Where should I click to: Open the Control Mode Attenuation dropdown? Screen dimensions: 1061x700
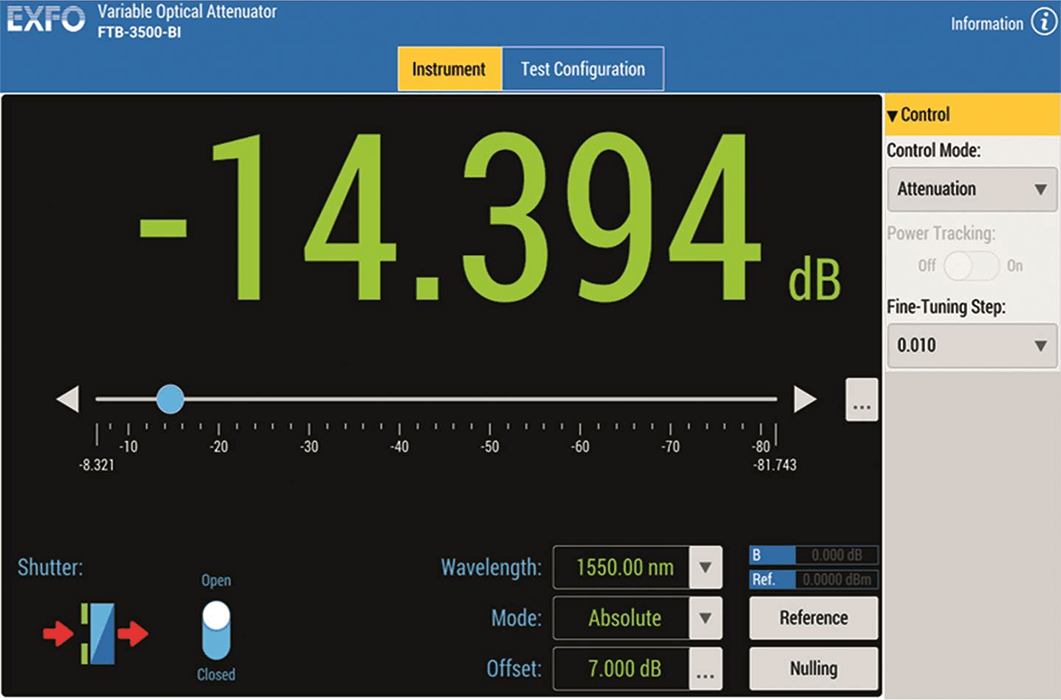(x=971, y=189)
